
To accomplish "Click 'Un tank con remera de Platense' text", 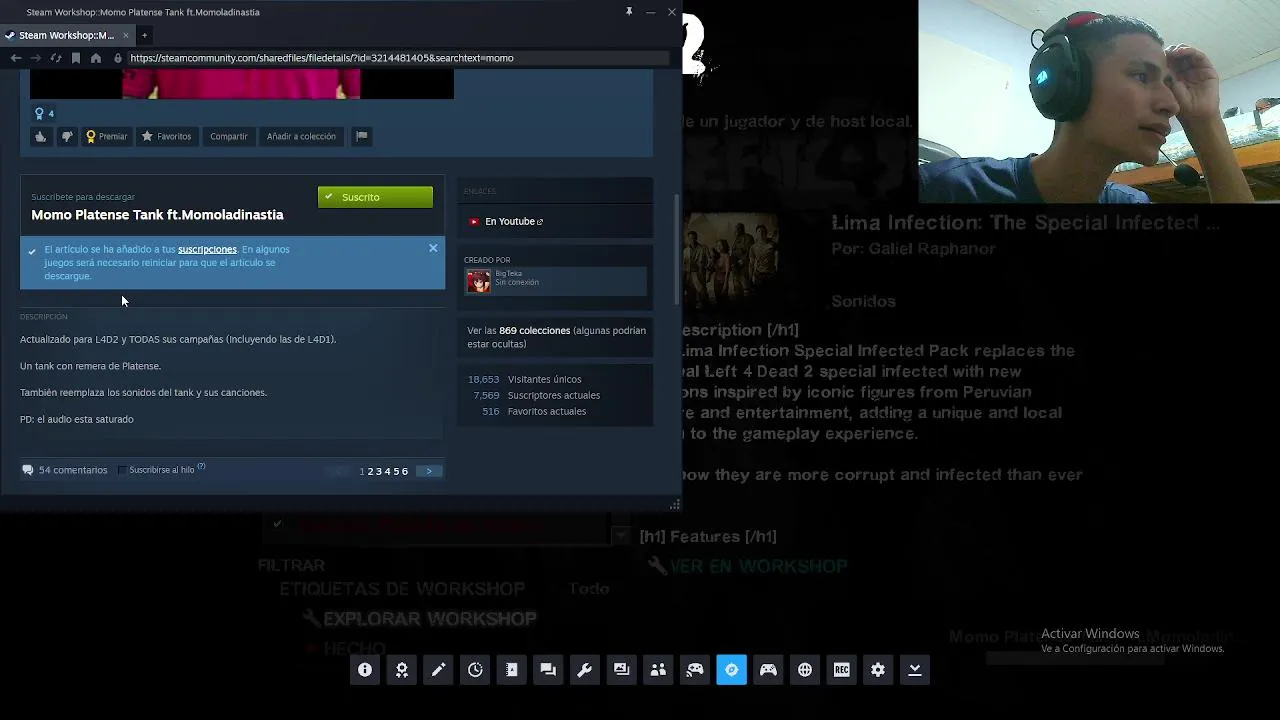I will [x=90, y=366].
